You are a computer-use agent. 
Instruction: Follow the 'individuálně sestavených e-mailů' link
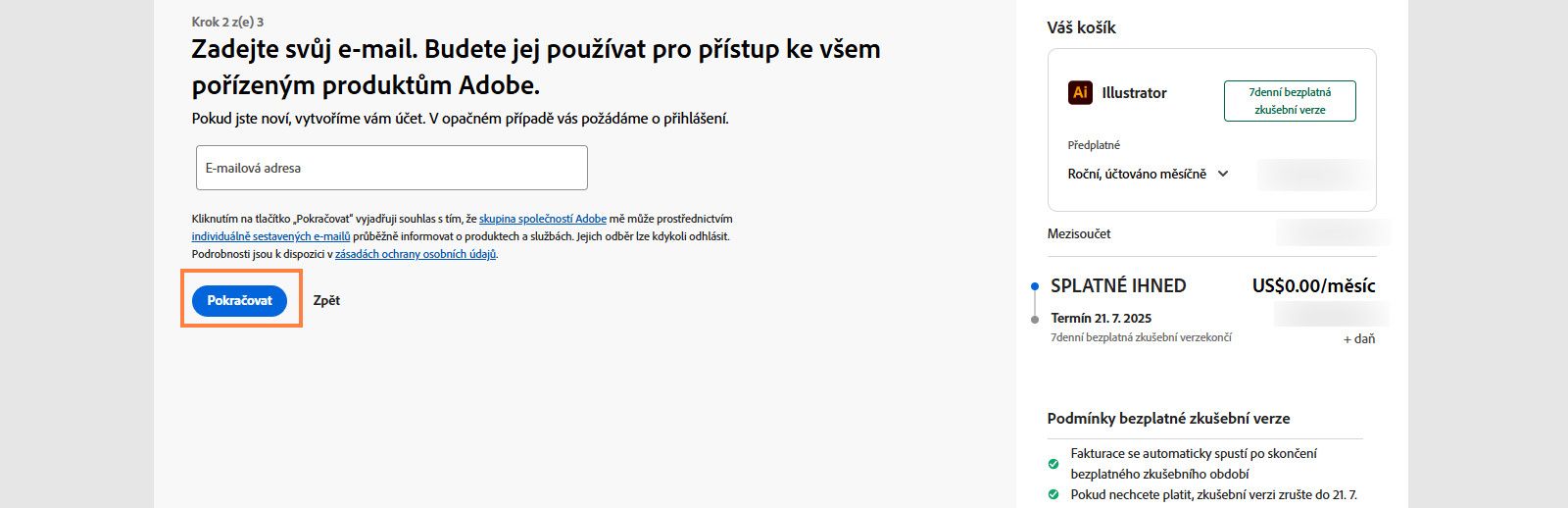[270, 236]
